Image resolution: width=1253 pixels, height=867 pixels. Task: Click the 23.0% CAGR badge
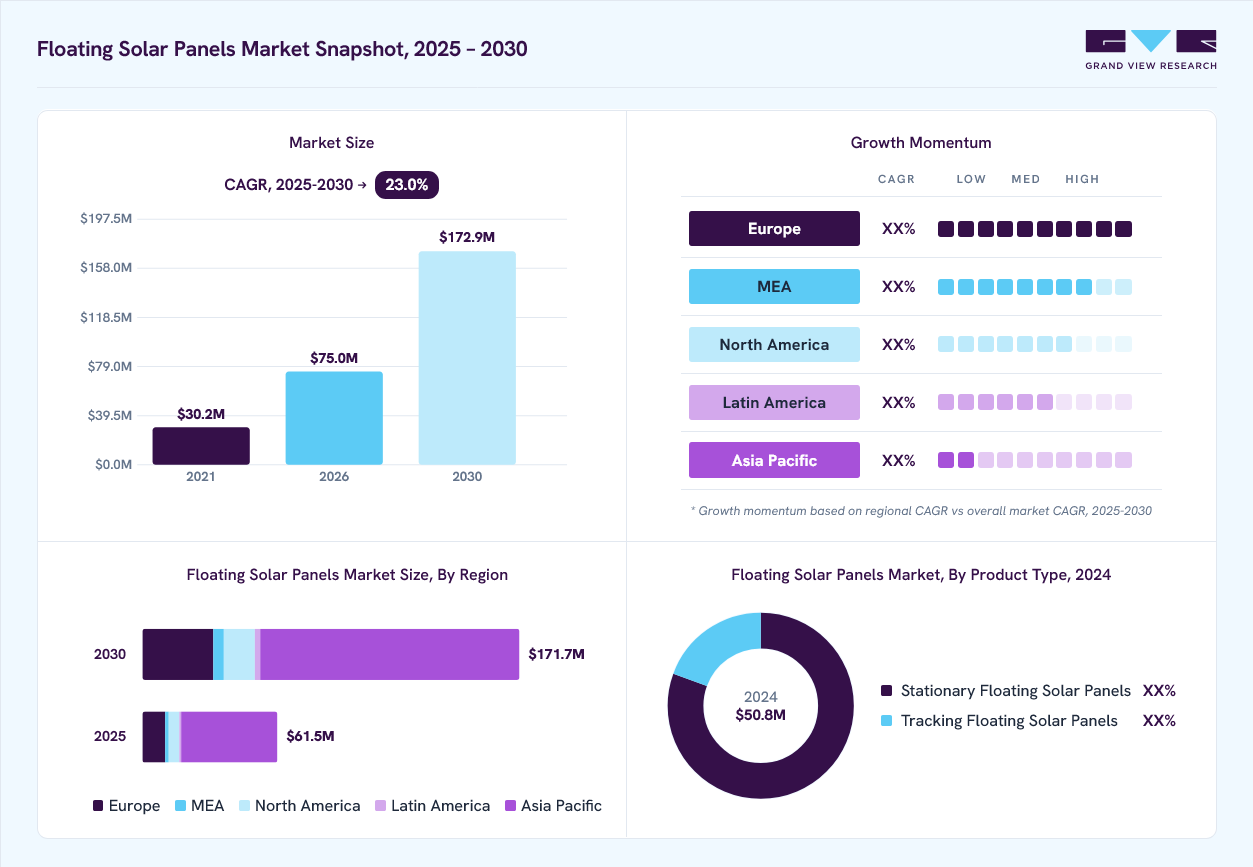click(x=407, y=184)
